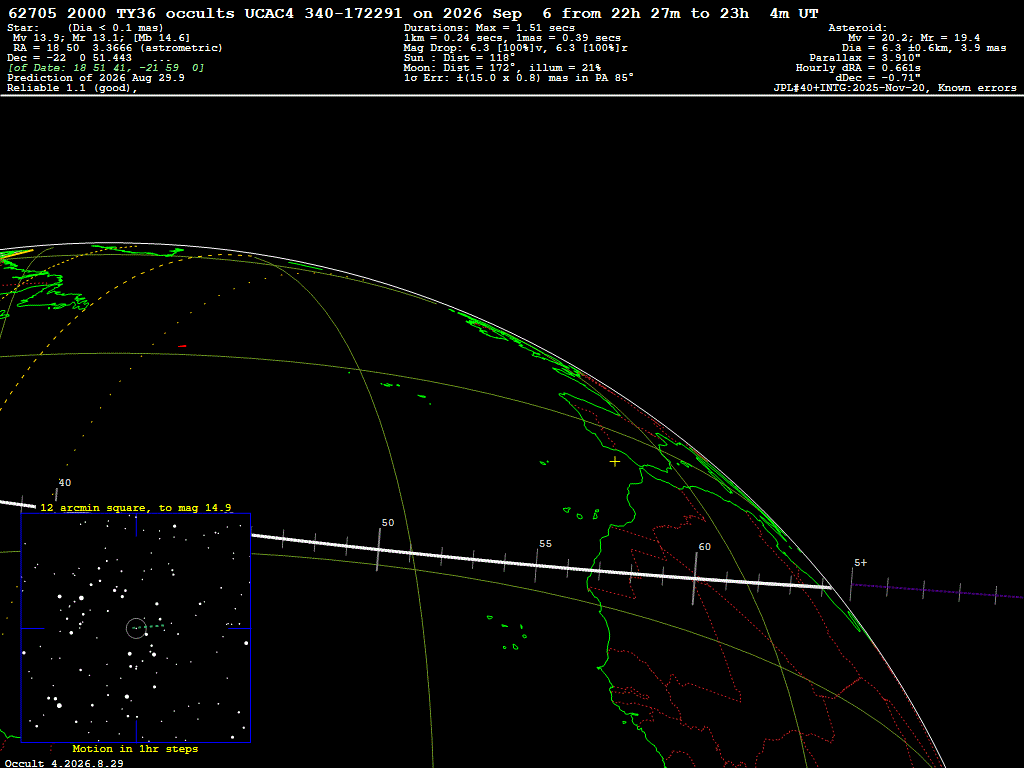The height and width of the screenshot is (768, 1024).
Task: Select the star finder chart thumbnail
Action: [x=136, y=628]
